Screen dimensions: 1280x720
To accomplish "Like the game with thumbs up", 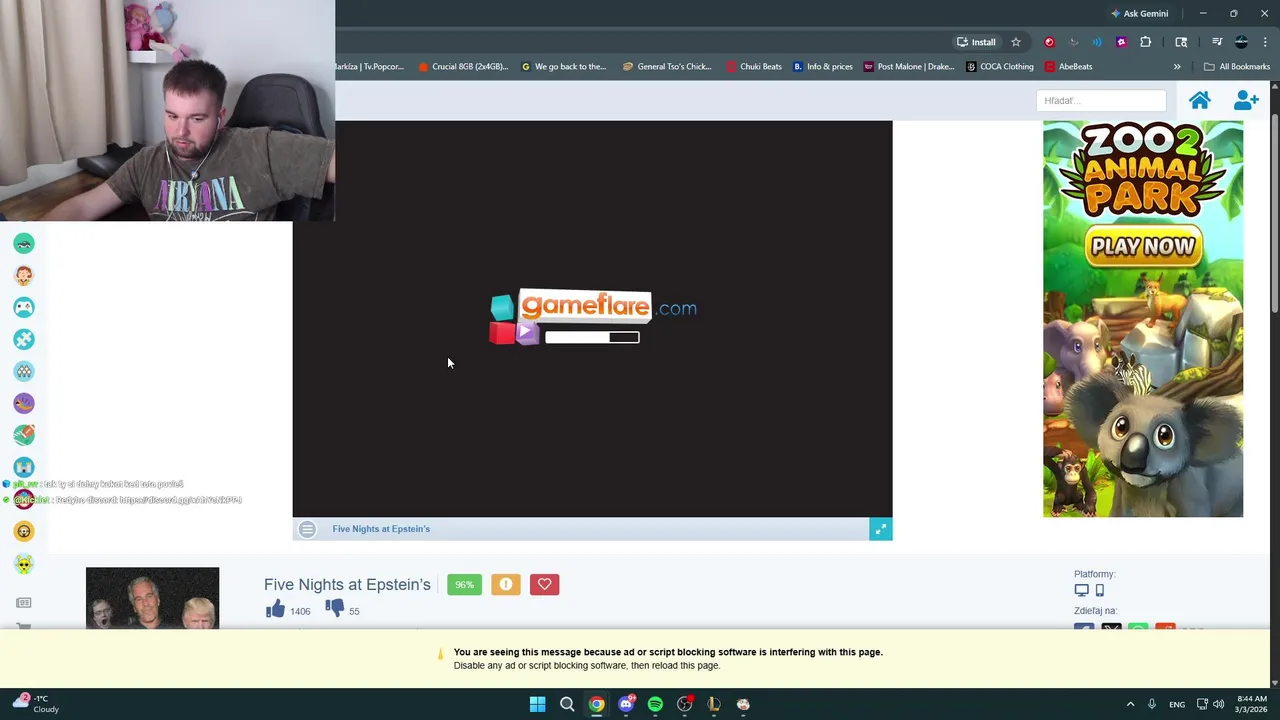I will (275, 609).
